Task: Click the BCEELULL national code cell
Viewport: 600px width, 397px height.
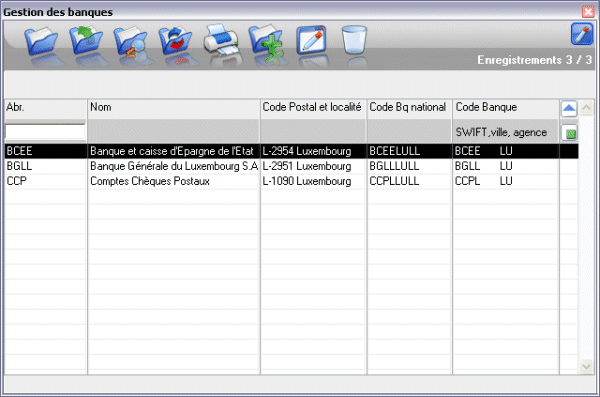Action: click(409, 151)
